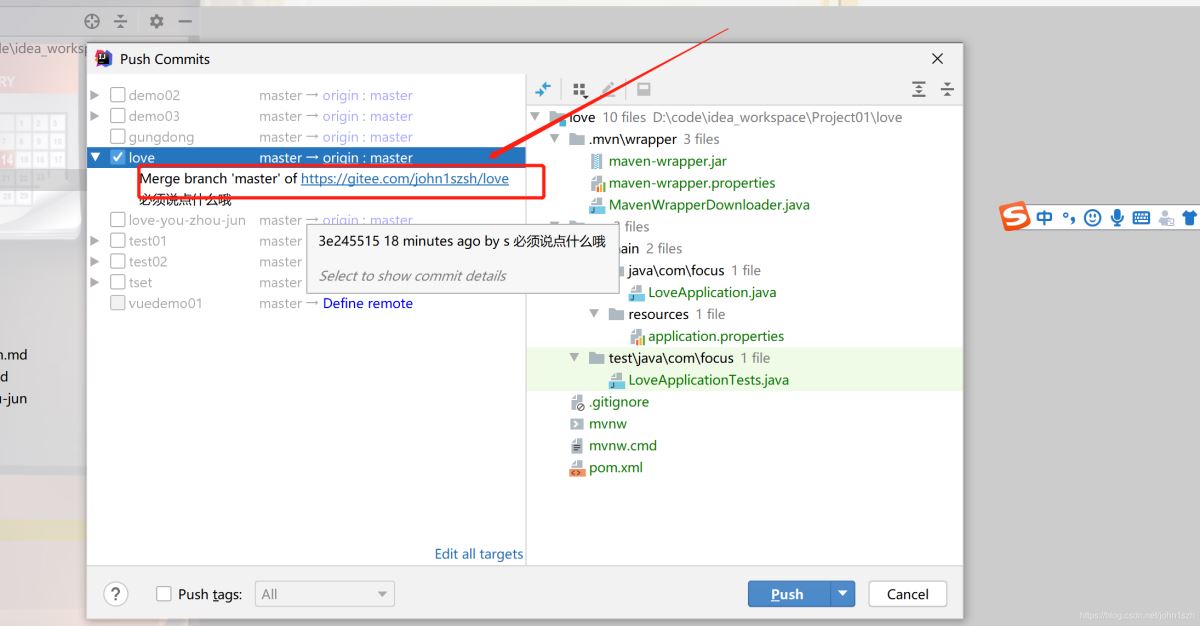Screen dimensions: 1200x626
Task: Click the Show Diff arrows icon in the file toolbar
Action: (543, 89)
